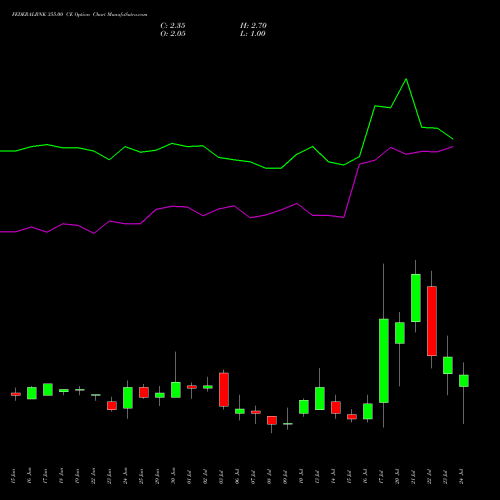
Task: Click the green candle for 30 Jun
Action: click(176, 390)
